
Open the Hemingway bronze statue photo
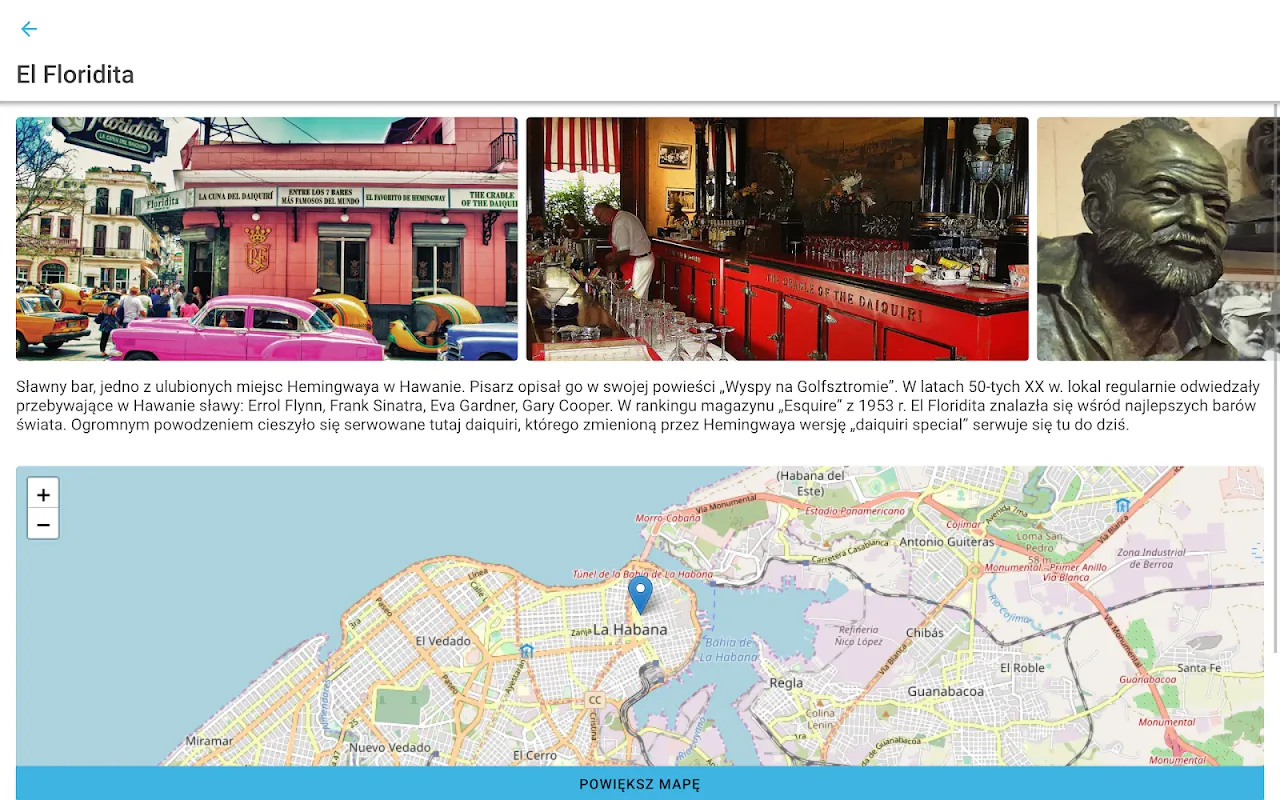tap(1158, 239)
